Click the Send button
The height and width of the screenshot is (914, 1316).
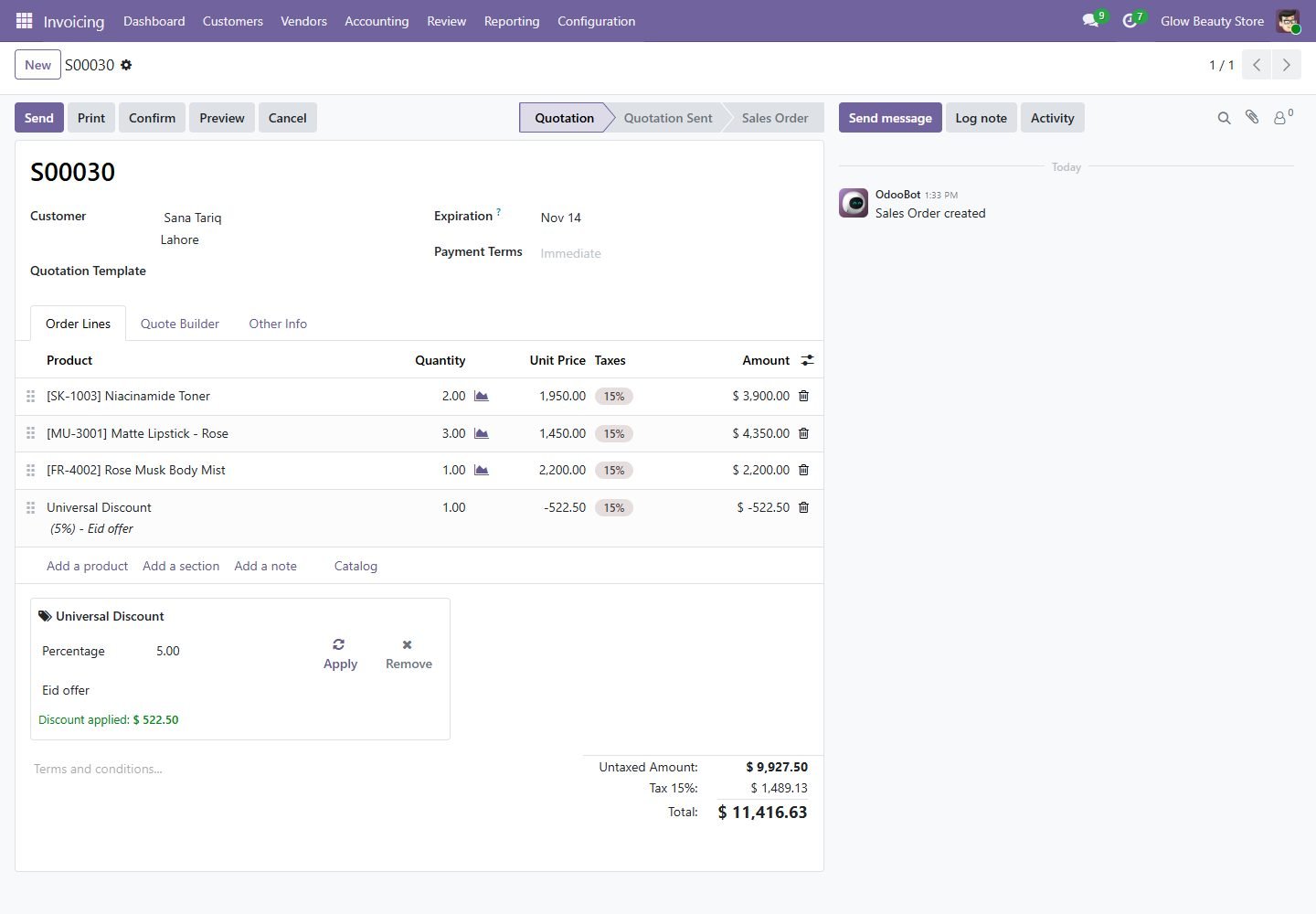click(39, 118)
